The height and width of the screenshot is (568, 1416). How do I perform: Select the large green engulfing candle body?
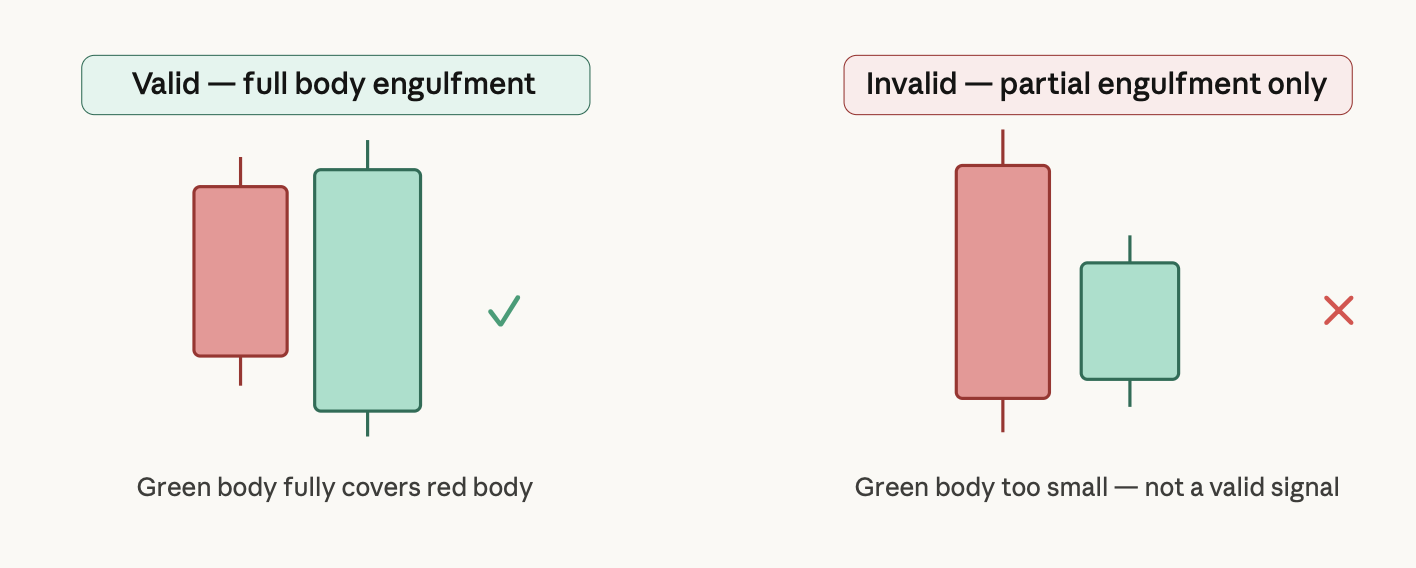pyautogui.click(x=368, y=290)
